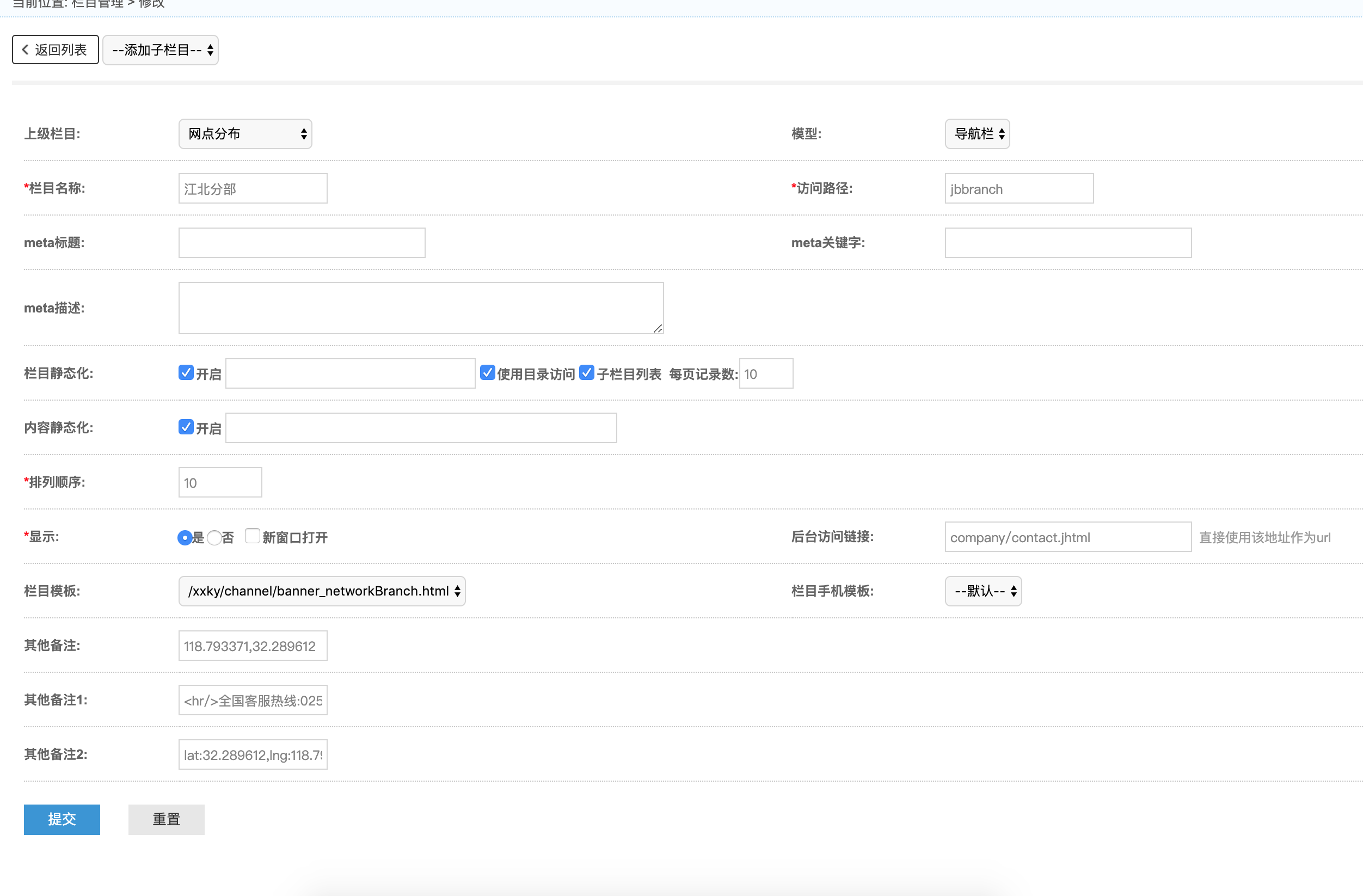Viewport: 1363px width, 896px height.
Task: Enable the 新窗口打开 checkbox
Action: (252, 536)
